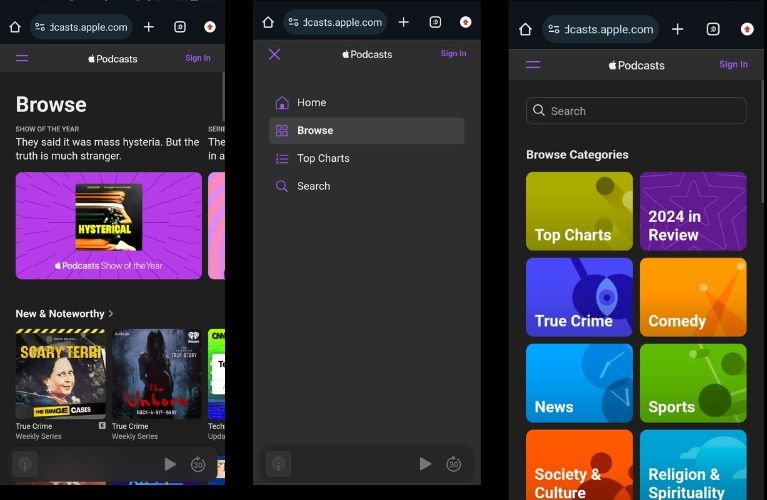
Task: Open the Society & Culture category tile
Action: (x=579, y=464)
